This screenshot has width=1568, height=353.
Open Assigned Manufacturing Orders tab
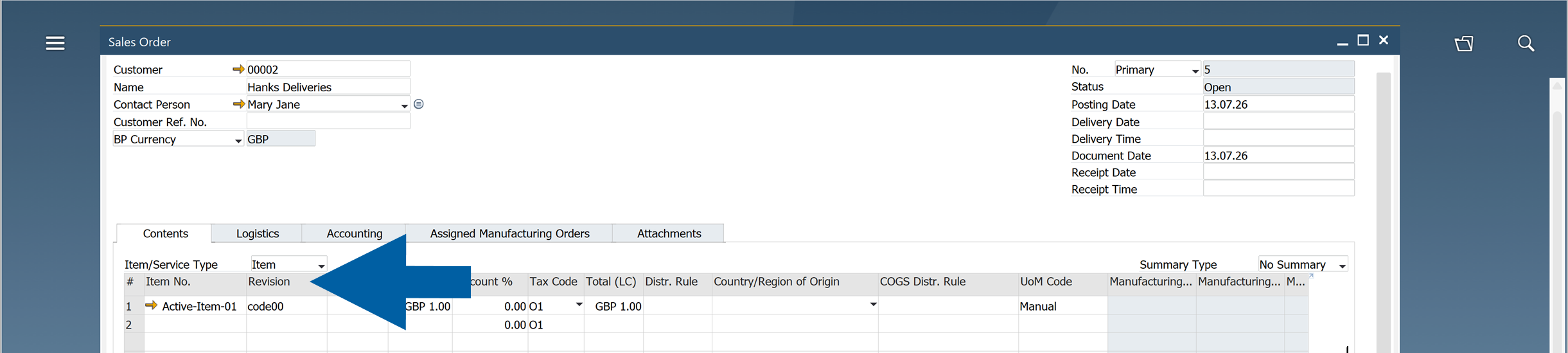click(x=509, y=233)
